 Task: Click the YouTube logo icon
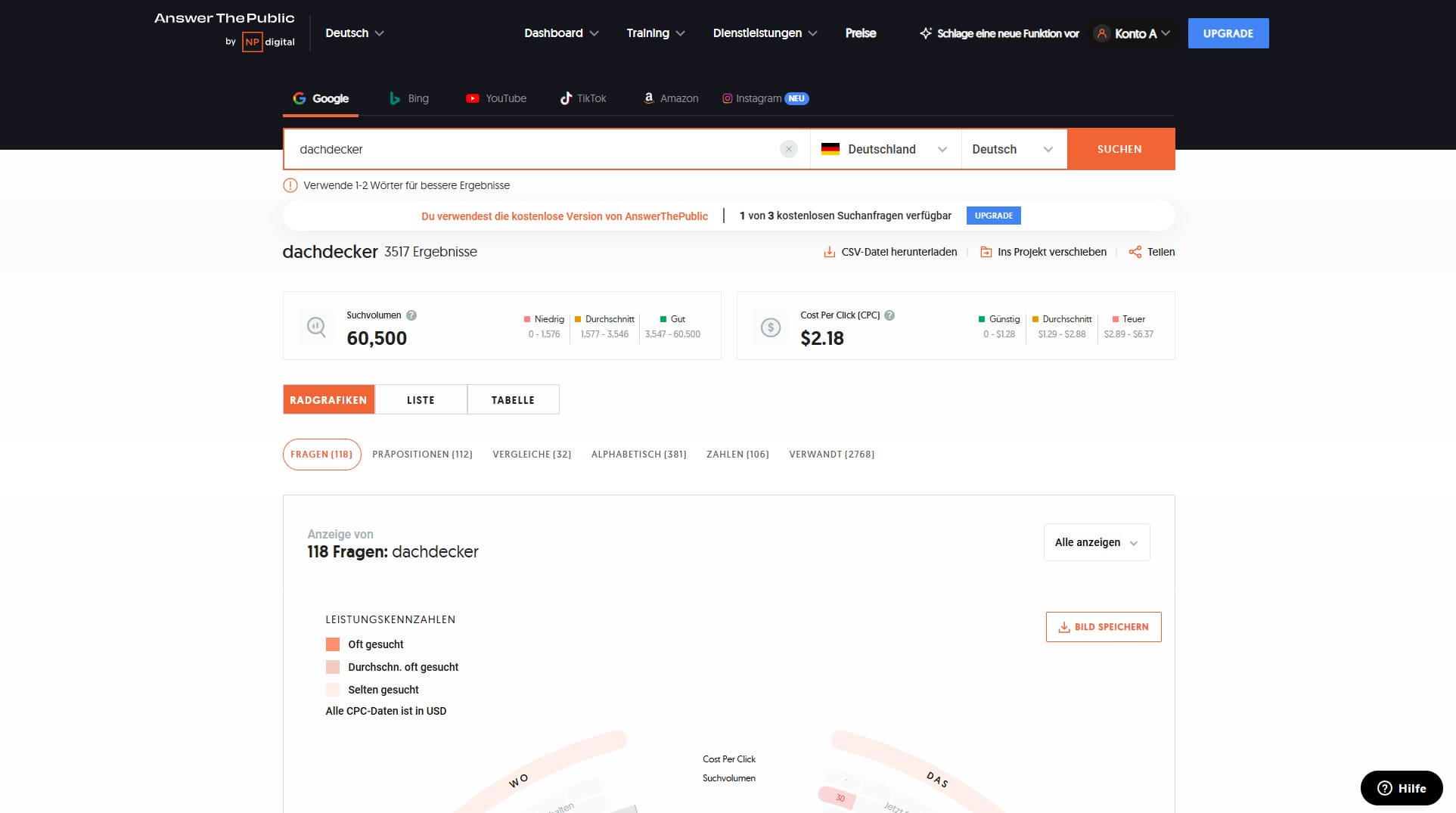[473, 98]
